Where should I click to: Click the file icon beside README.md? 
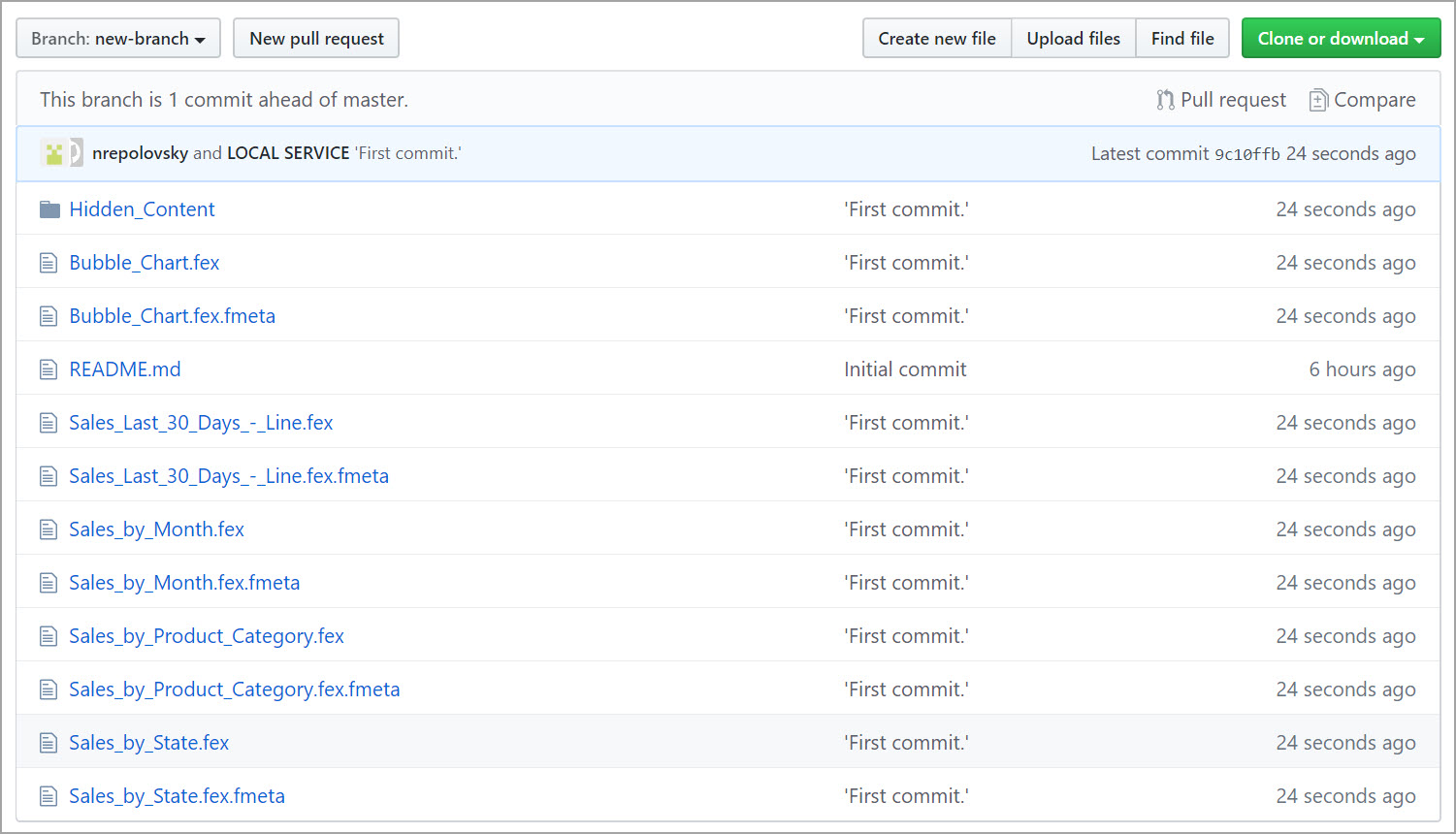coord(49,369)
